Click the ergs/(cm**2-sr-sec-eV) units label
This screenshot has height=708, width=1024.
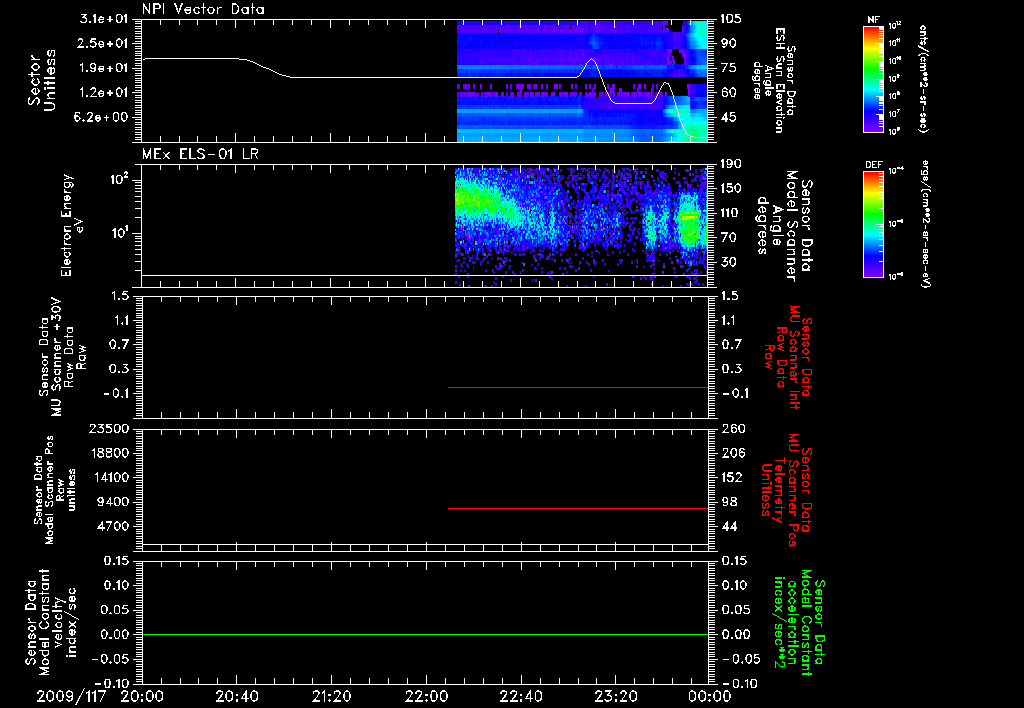pyautogui.click(x=925, y=224)
